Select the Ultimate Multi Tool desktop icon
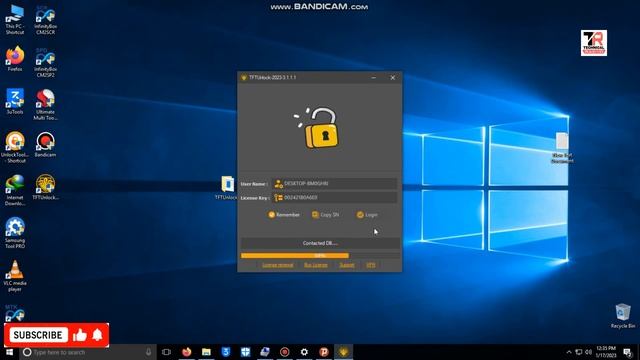 click(45, 105)
